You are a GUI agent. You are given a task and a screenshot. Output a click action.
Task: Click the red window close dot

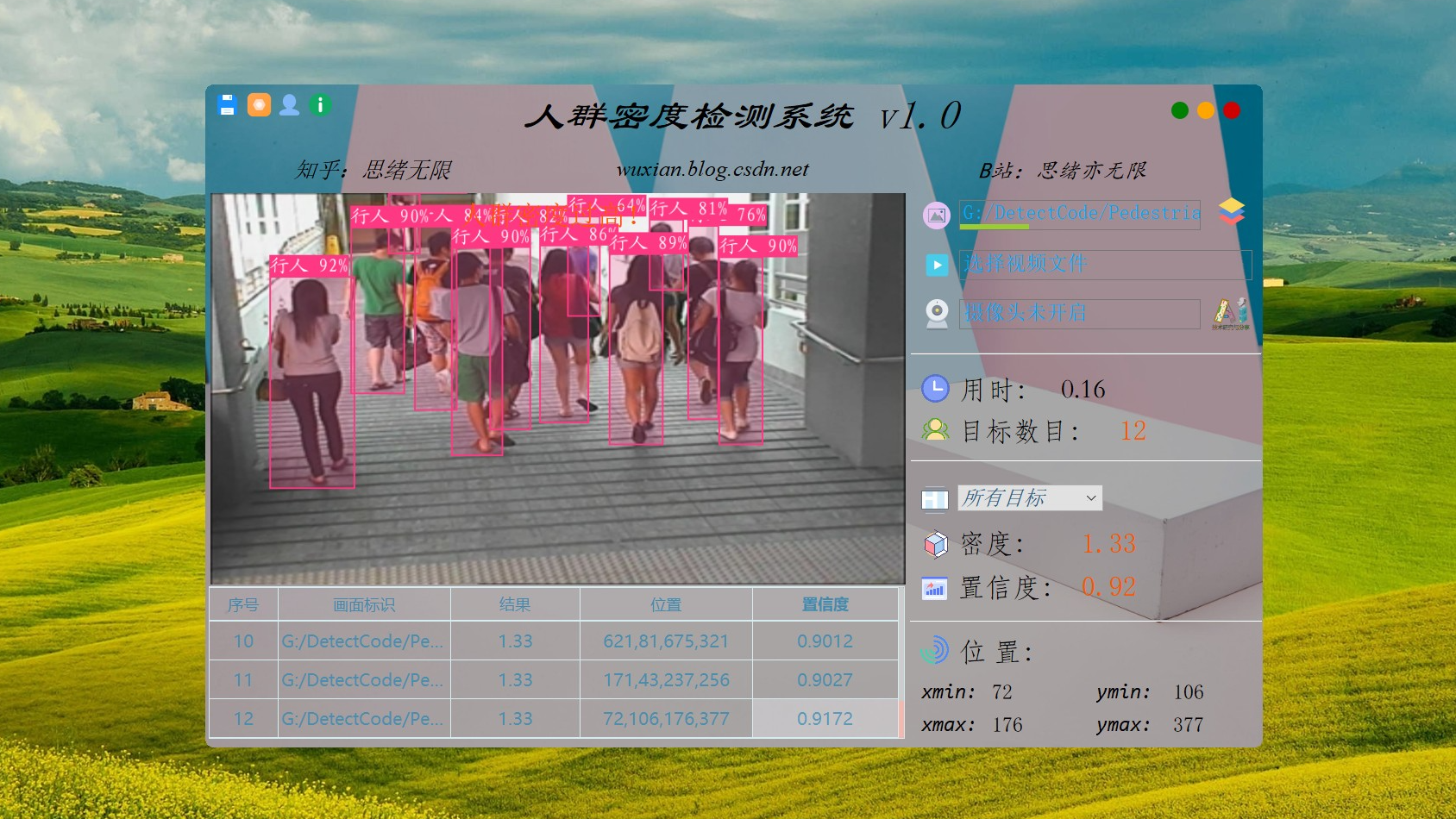[x=1232, y=110]
